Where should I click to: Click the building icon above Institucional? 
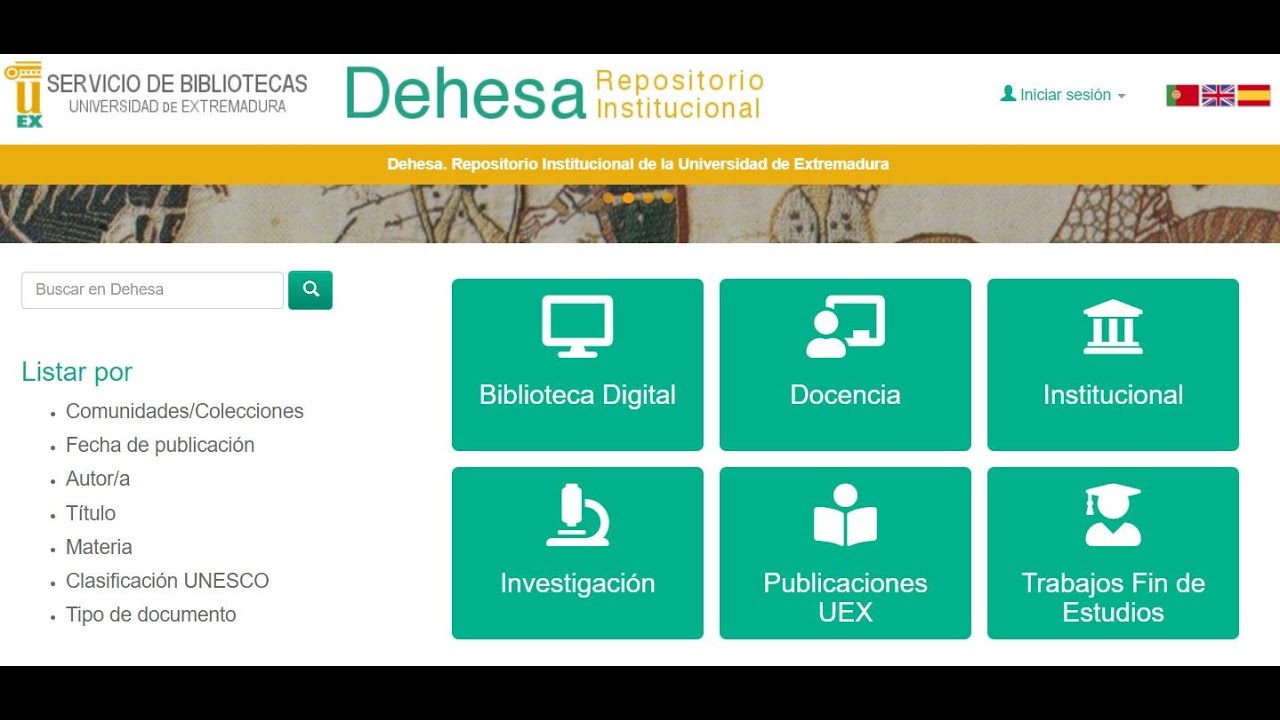point(1113,327)
